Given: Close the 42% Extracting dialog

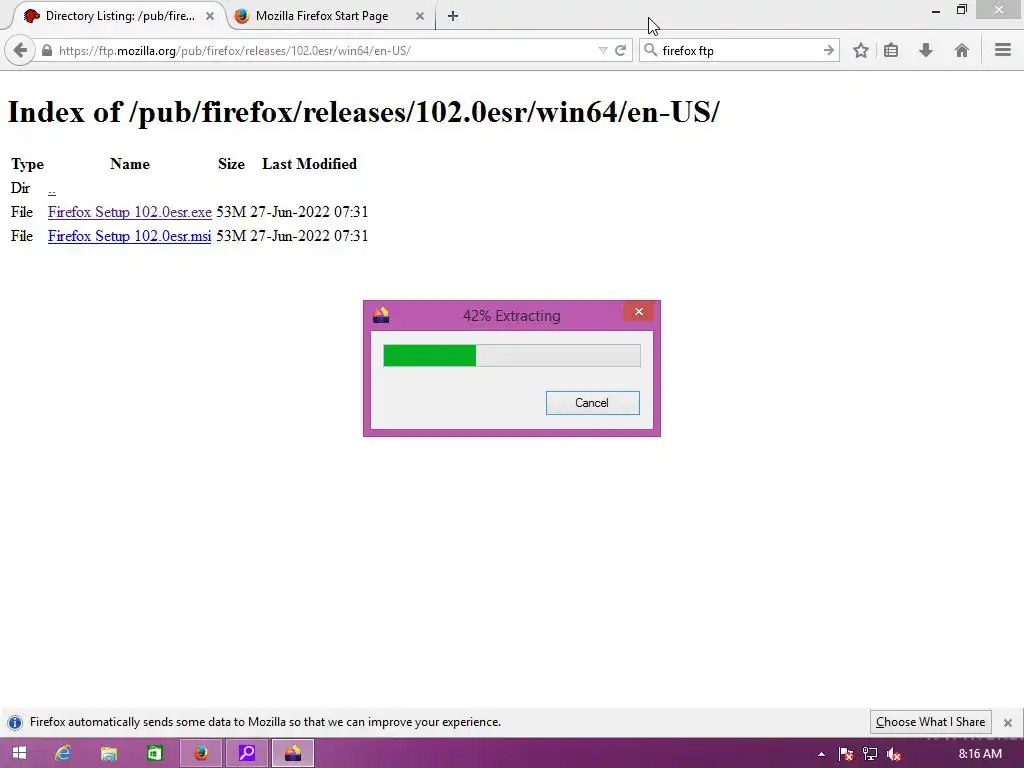Looking at the screenshot, I should coord(639,312).
